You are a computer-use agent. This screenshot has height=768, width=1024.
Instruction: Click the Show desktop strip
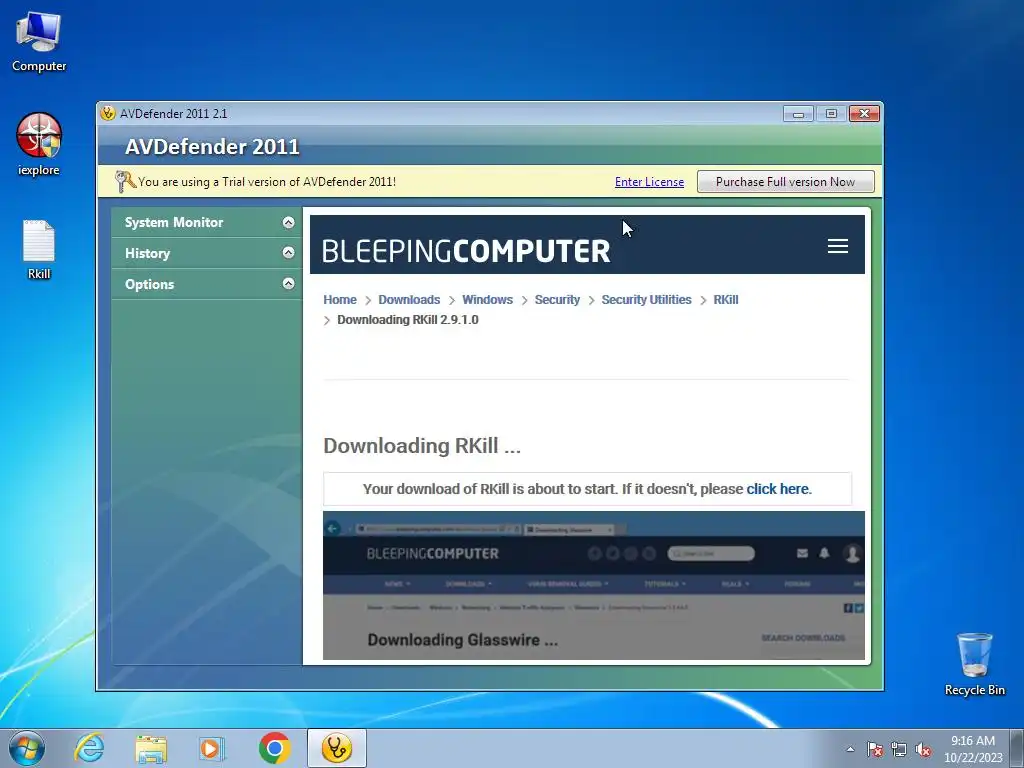click(x=1018, y=748)
